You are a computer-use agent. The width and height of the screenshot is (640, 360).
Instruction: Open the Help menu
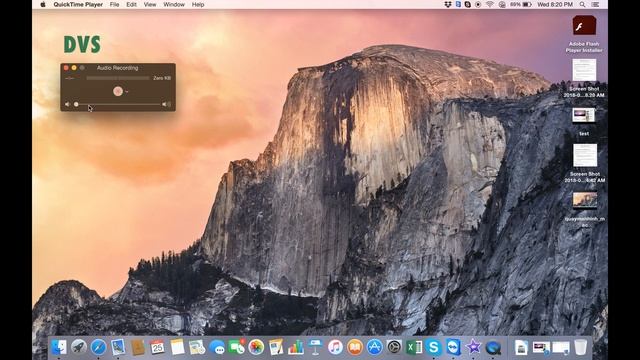point(198,4)
